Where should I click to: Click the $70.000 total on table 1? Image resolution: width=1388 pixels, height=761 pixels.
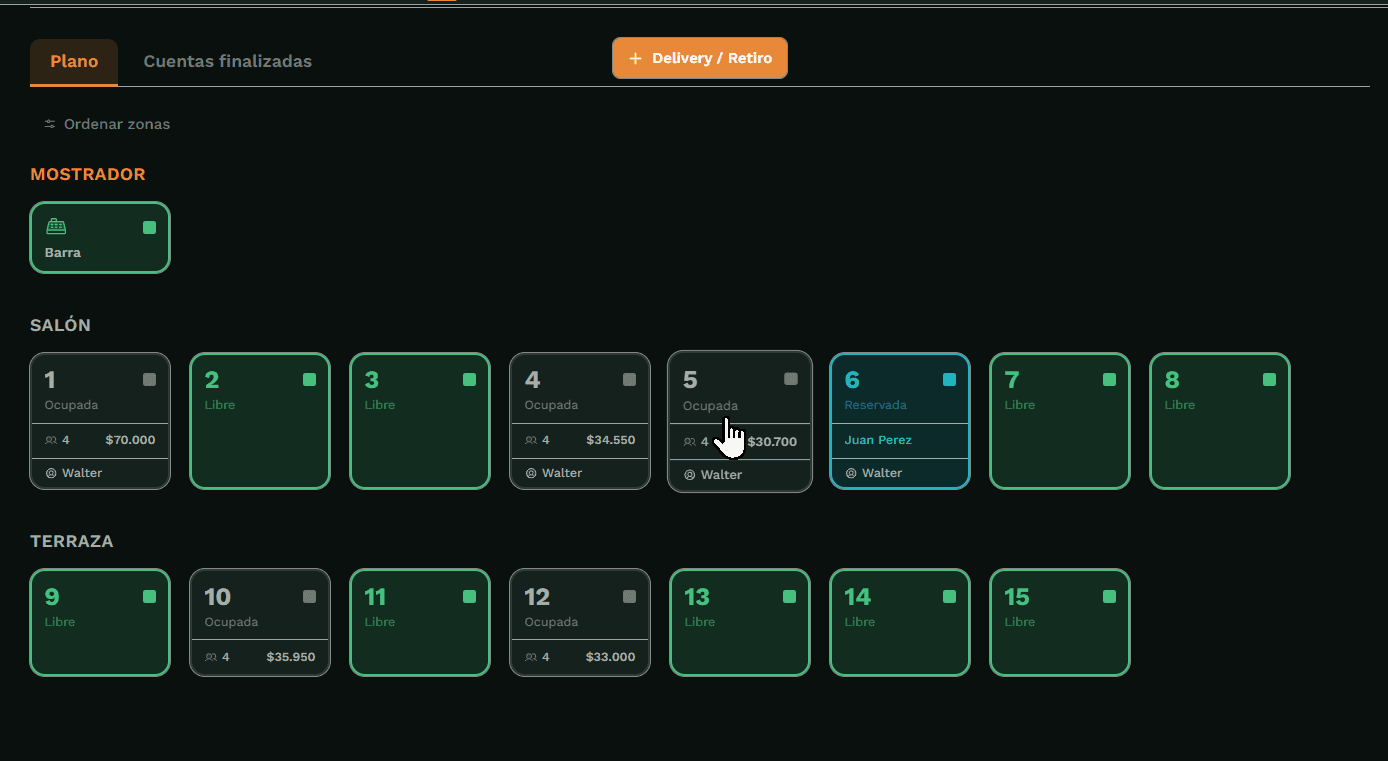(130, 440)
